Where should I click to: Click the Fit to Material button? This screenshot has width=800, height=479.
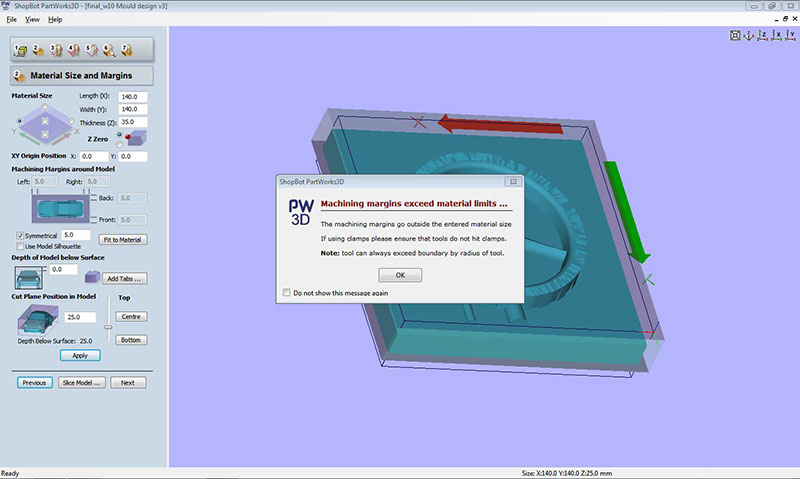point(122,240)
